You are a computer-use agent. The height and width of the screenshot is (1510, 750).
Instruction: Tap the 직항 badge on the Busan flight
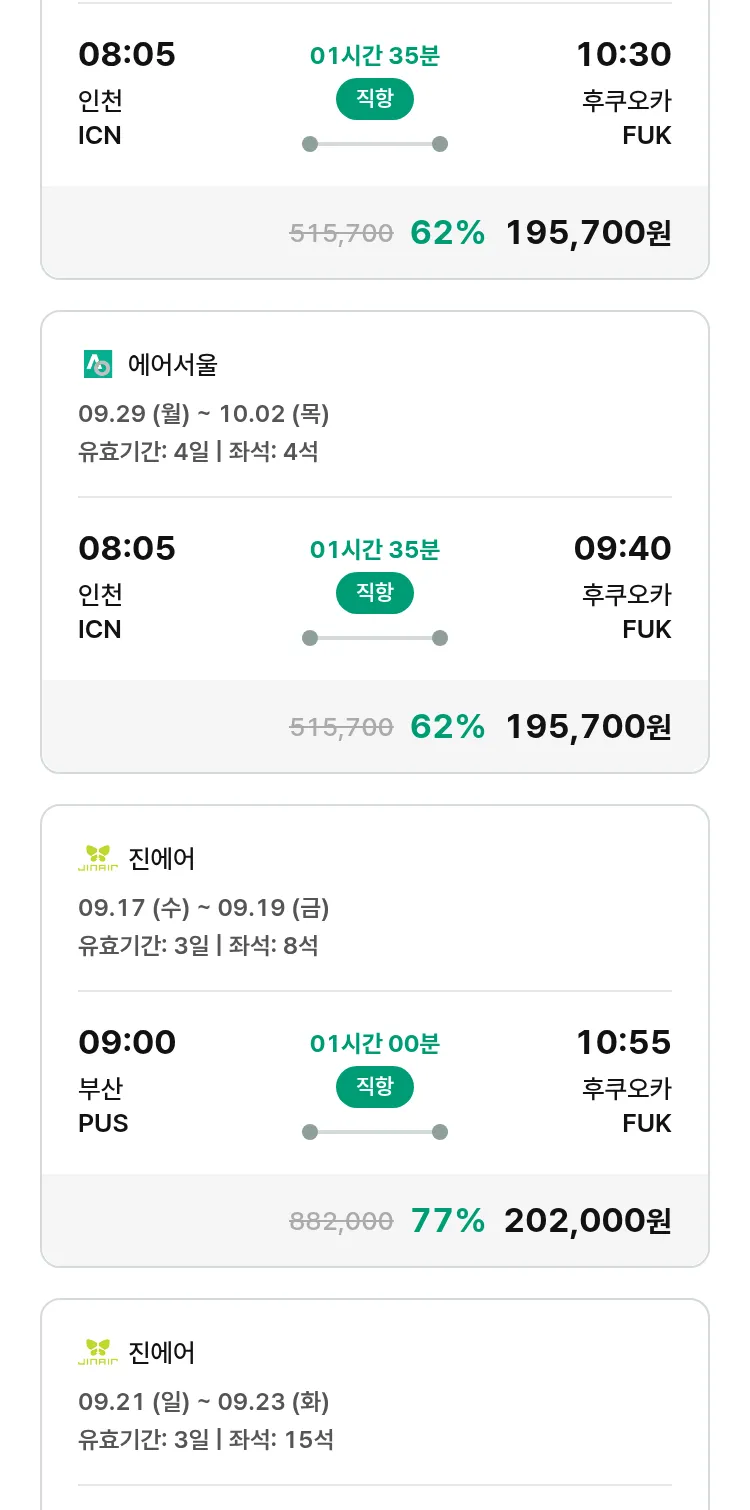[375, 1087]
